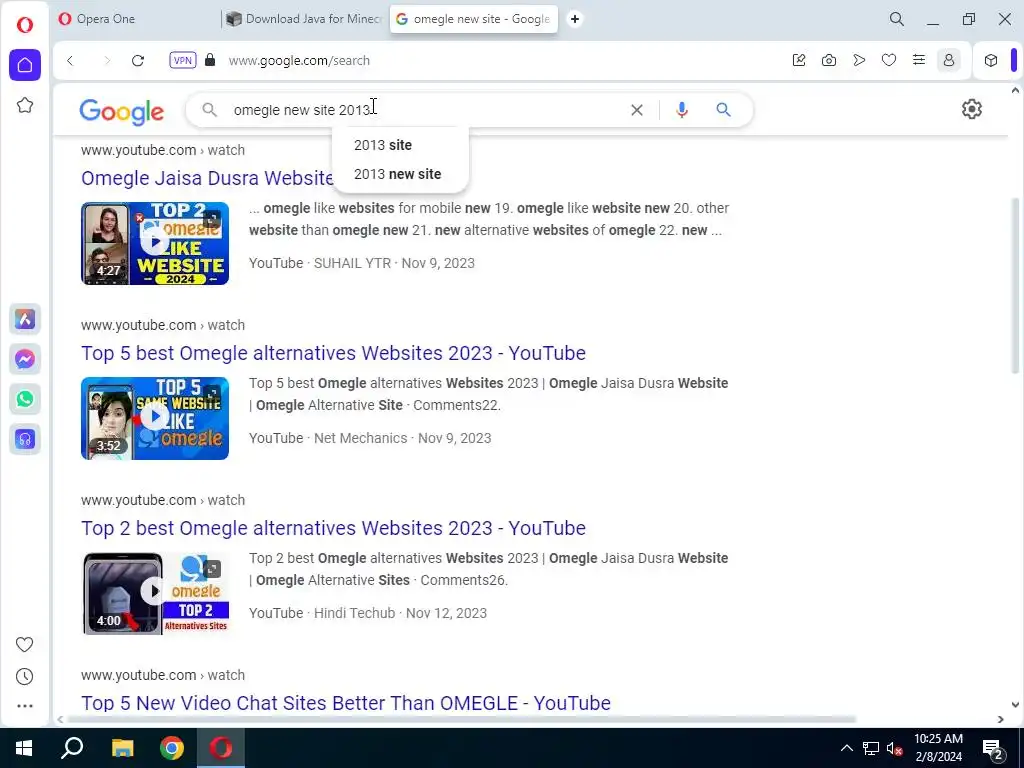The height and width of the screenshot is (768, 1024).
Task: Open the profile account icon
Action: [x=949, y=61]
